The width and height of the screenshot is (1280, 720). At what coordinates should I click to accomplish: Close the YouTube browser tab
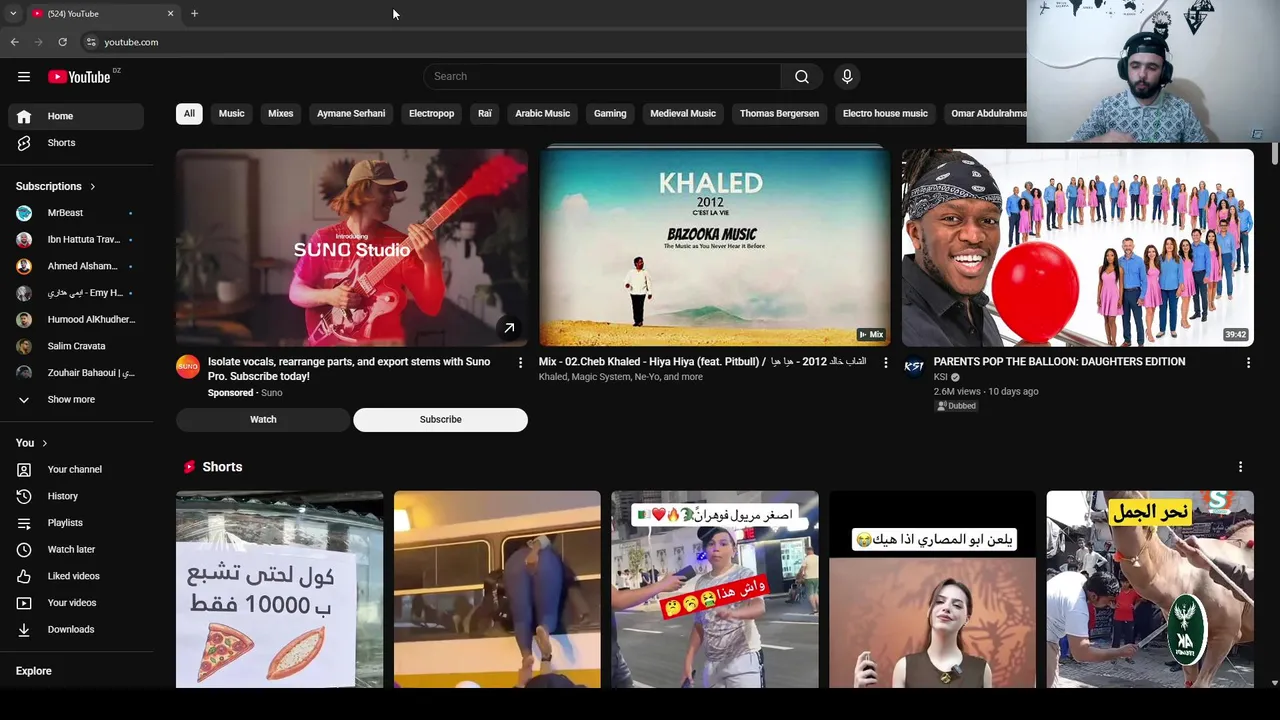point(170,14)
